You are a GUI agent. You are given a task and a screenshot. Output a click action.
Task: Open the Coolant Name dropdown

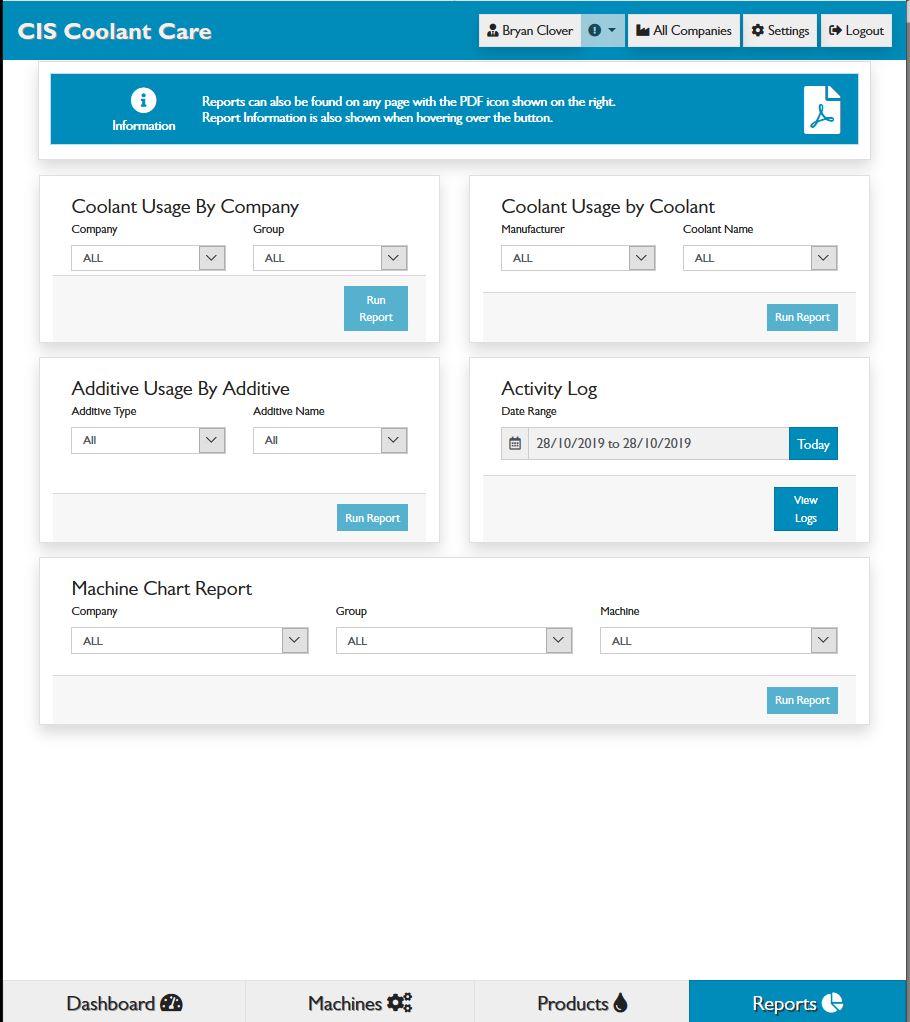(x=760, y=258)
